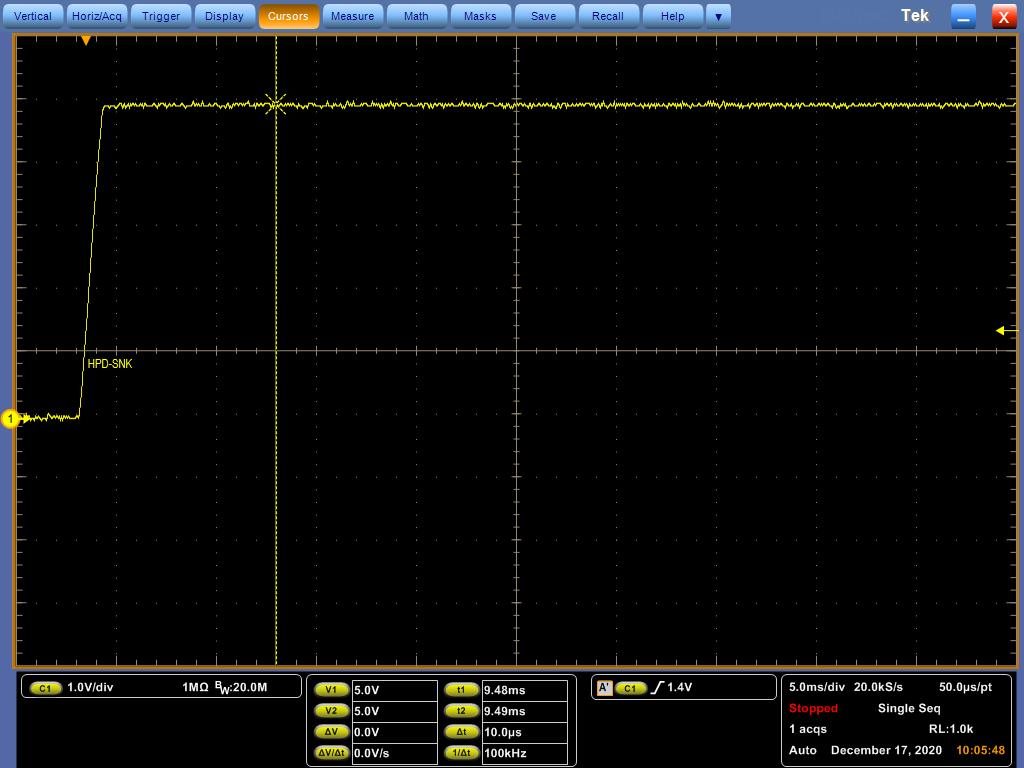Viewport: 1024px width, 768px height.
Task: Open the Recall menu
Action: [607, 16]
